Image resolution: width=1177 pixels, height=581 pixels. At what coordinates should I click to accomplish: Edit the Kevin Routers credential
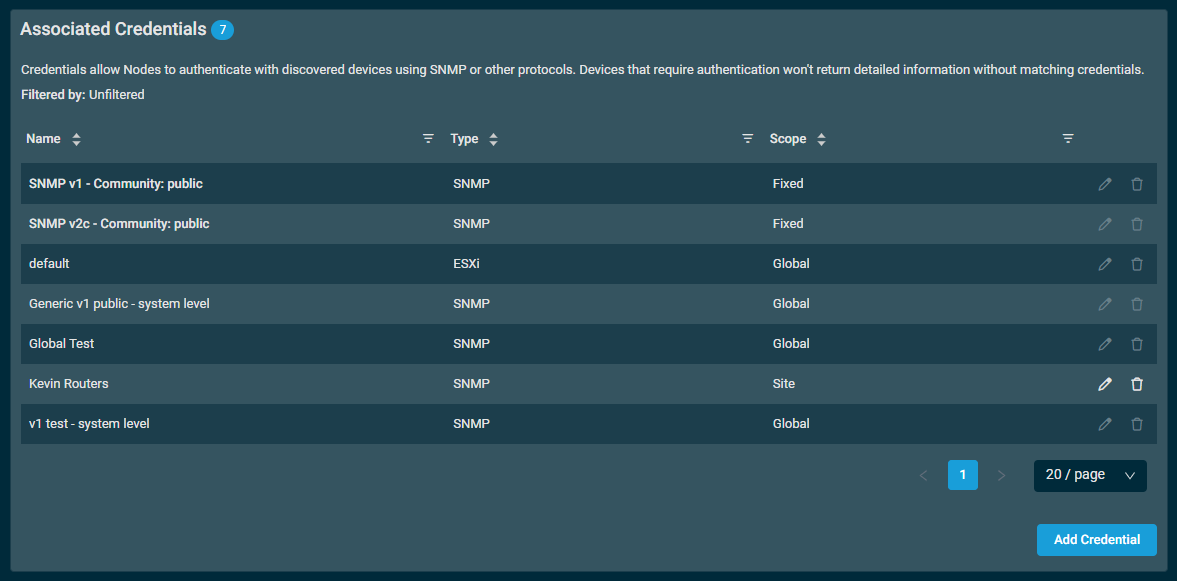(x=1104, y=384)
